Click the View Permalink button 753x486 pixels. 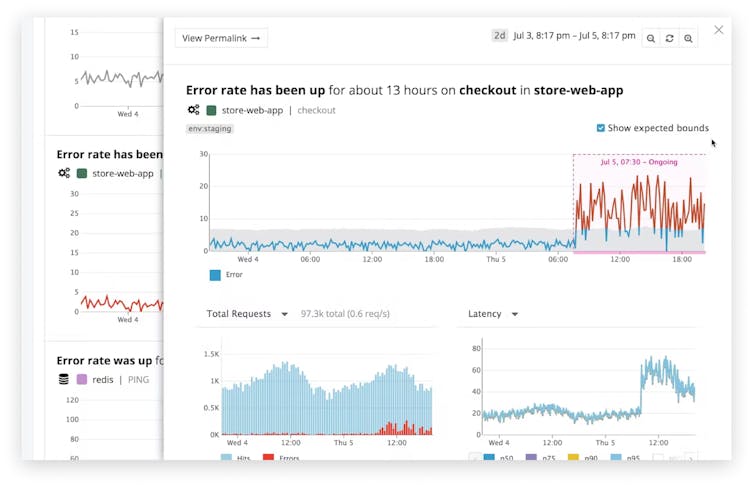(x=221, y=38)
